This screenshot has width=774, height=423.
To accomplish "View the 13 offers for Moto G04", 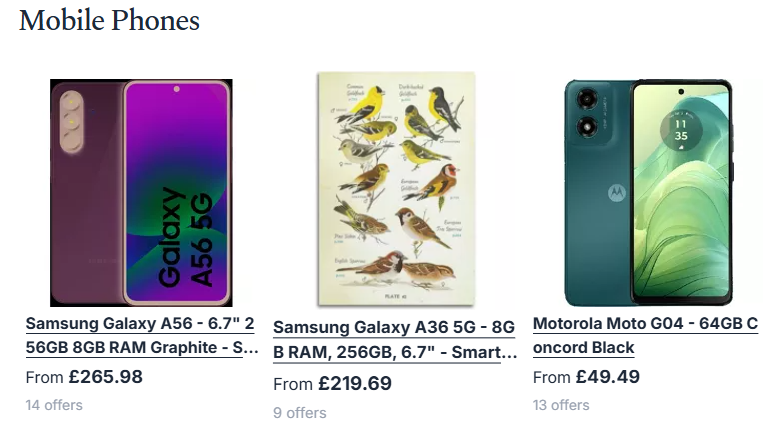I will pos(561,405).
